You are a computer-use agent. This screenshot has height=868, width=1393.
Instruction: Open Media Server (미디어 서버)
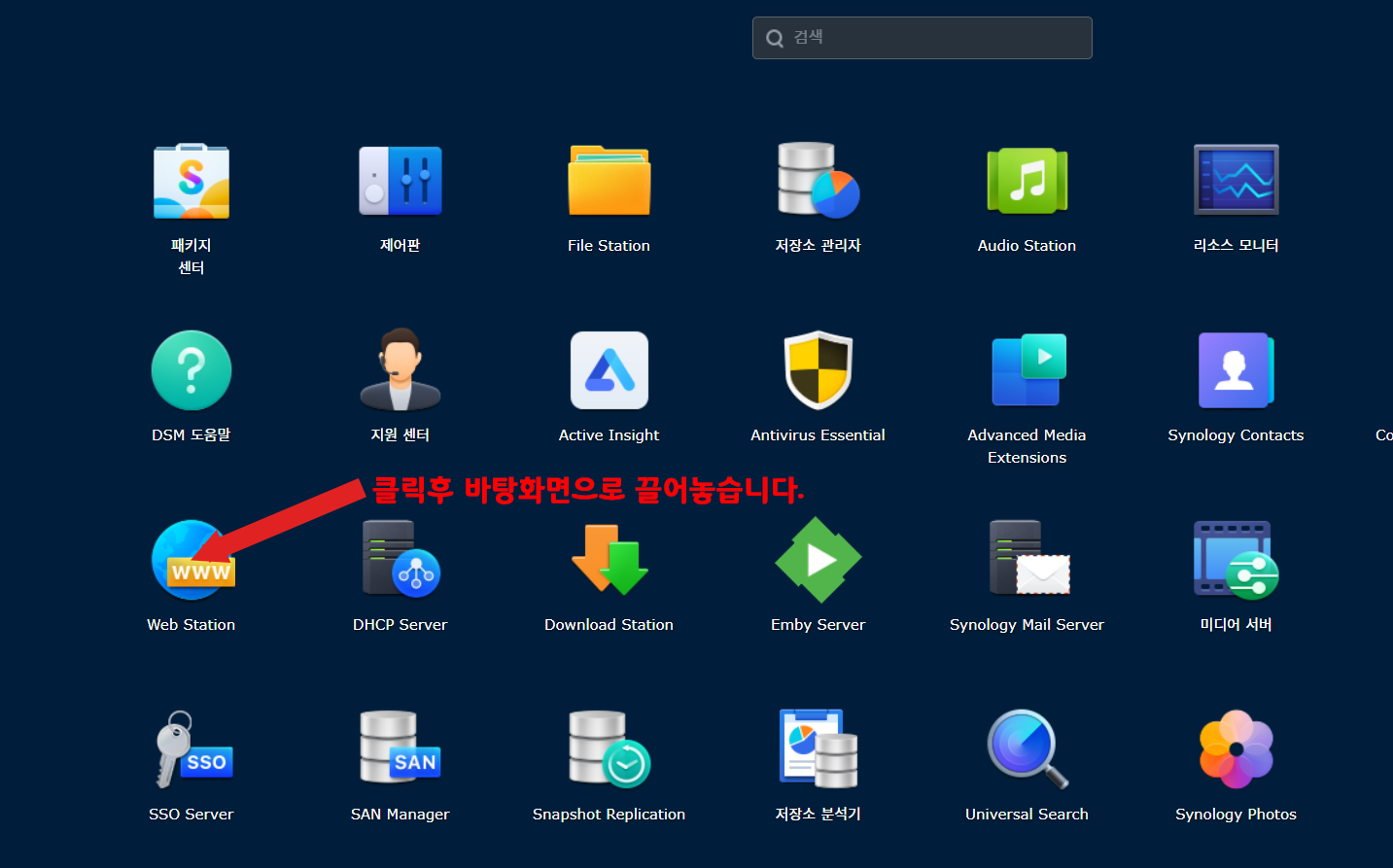tap(1236, 560)
